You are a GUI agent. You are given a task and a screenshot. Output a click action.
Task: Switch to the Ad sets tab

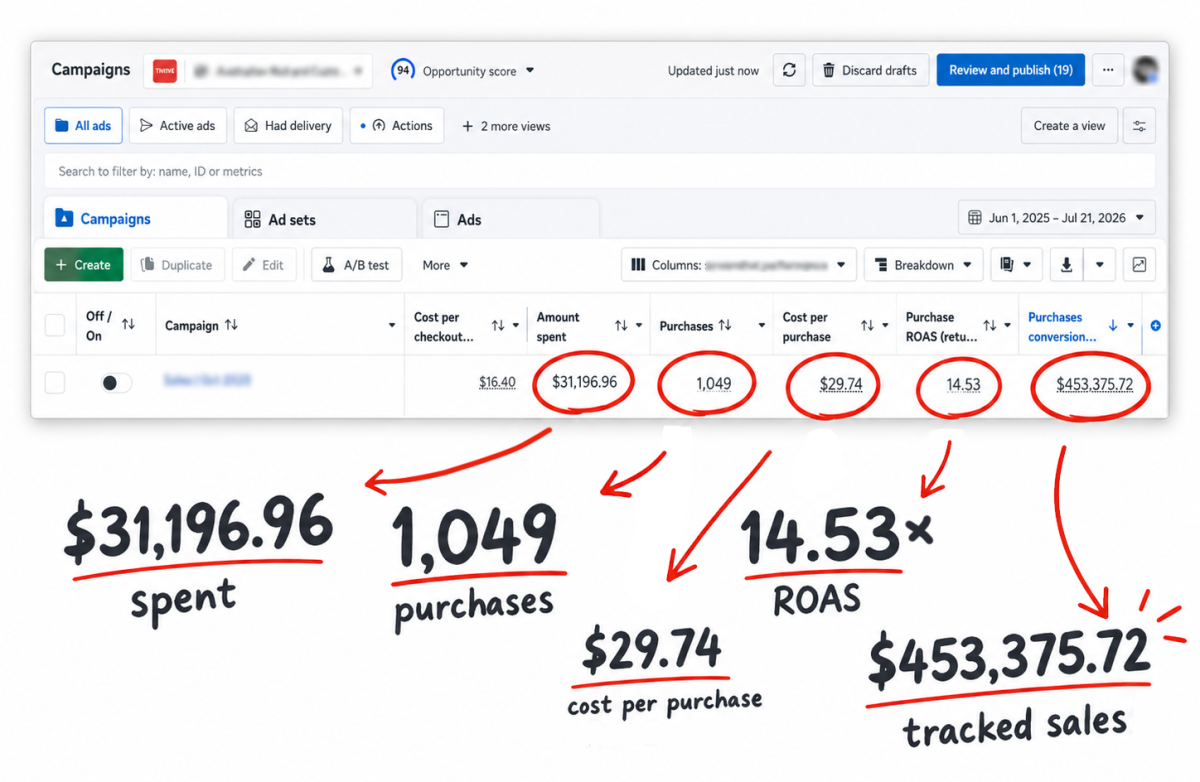coord(324,219)
